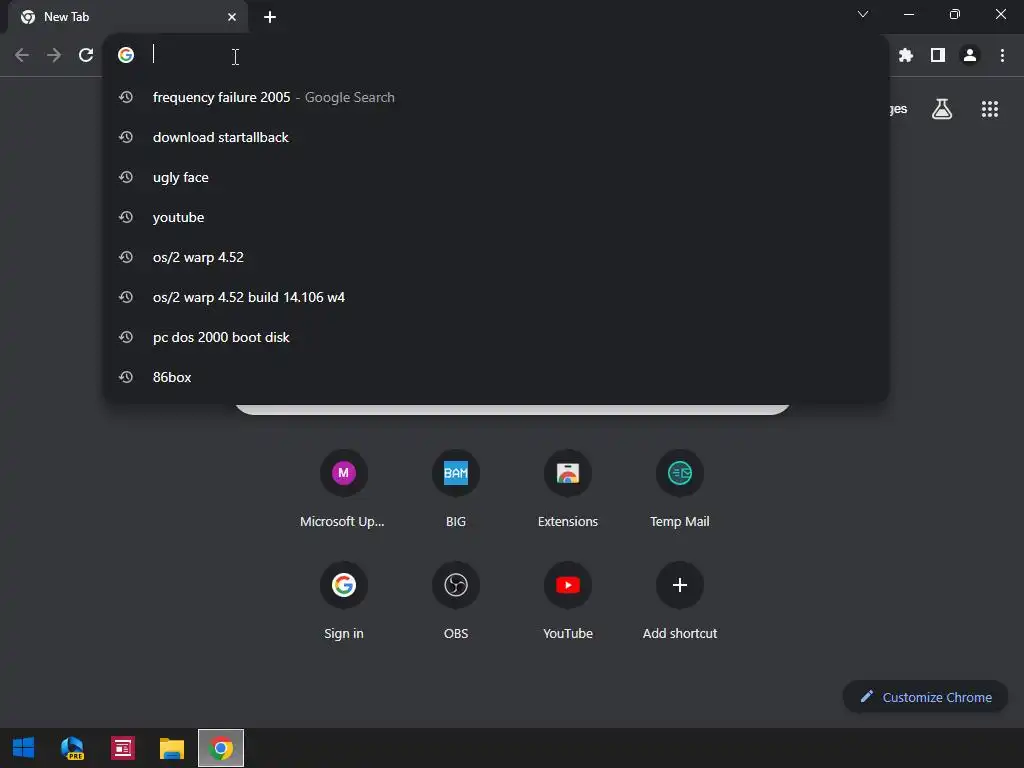Open the YouTube shortcut tile
This screenshot has width=1024, height=768.
tap(568, 601)
